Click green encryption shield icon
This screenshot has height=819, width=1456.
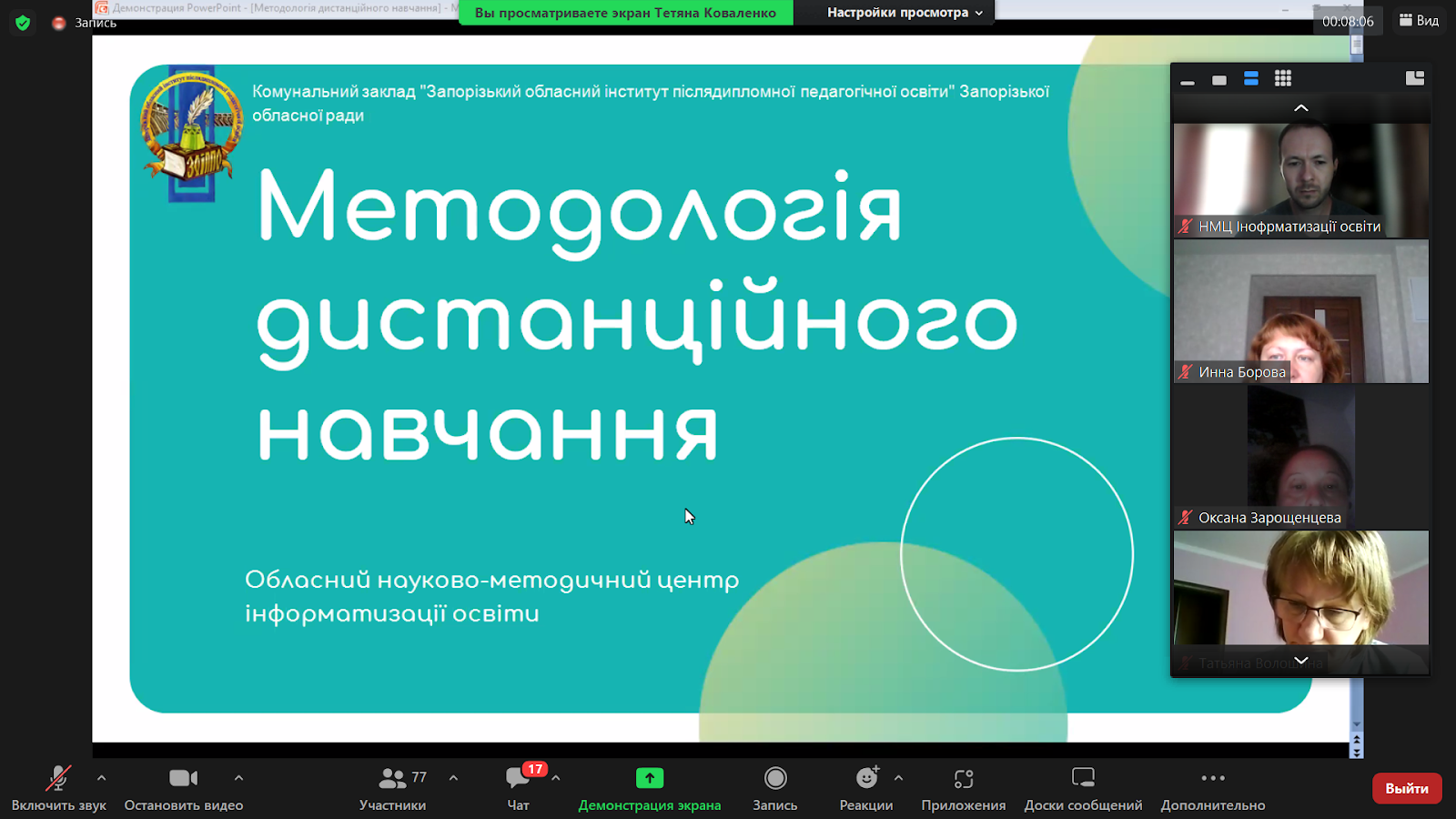[23, 23]
